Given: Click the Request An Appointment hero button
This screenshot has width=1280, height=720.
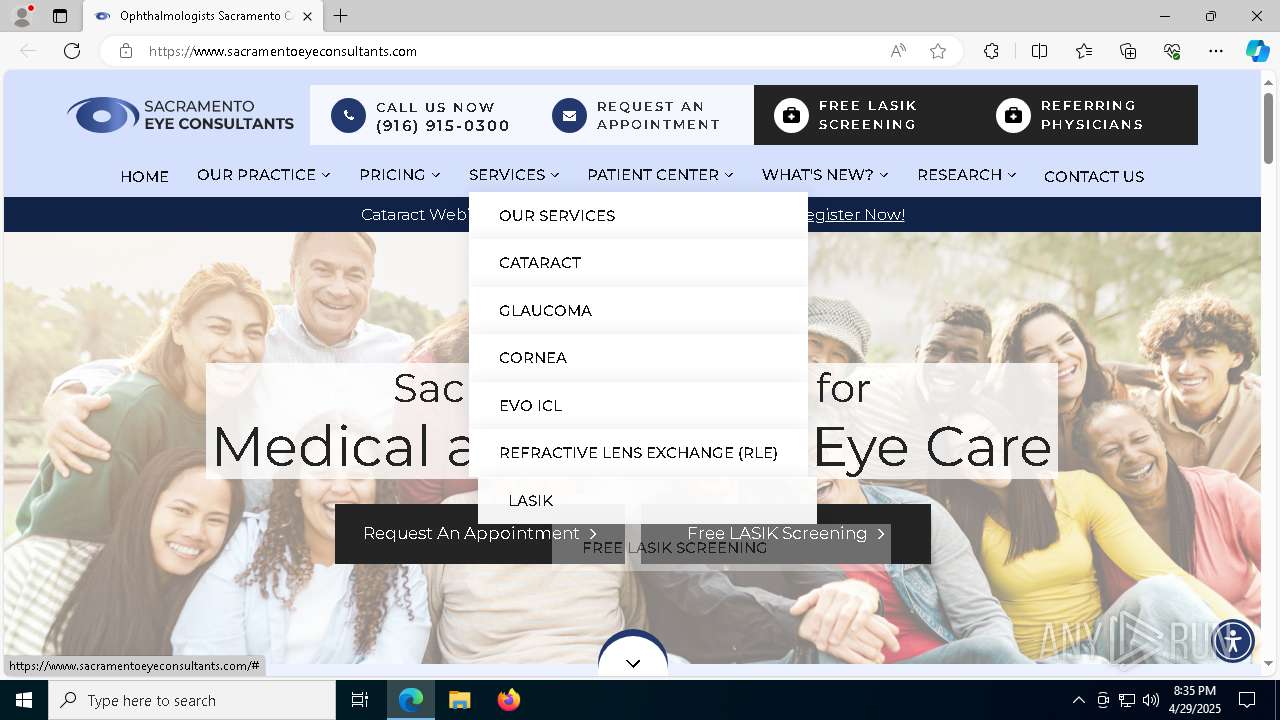Looking at the screenshot, I should (x=480, y=534).
